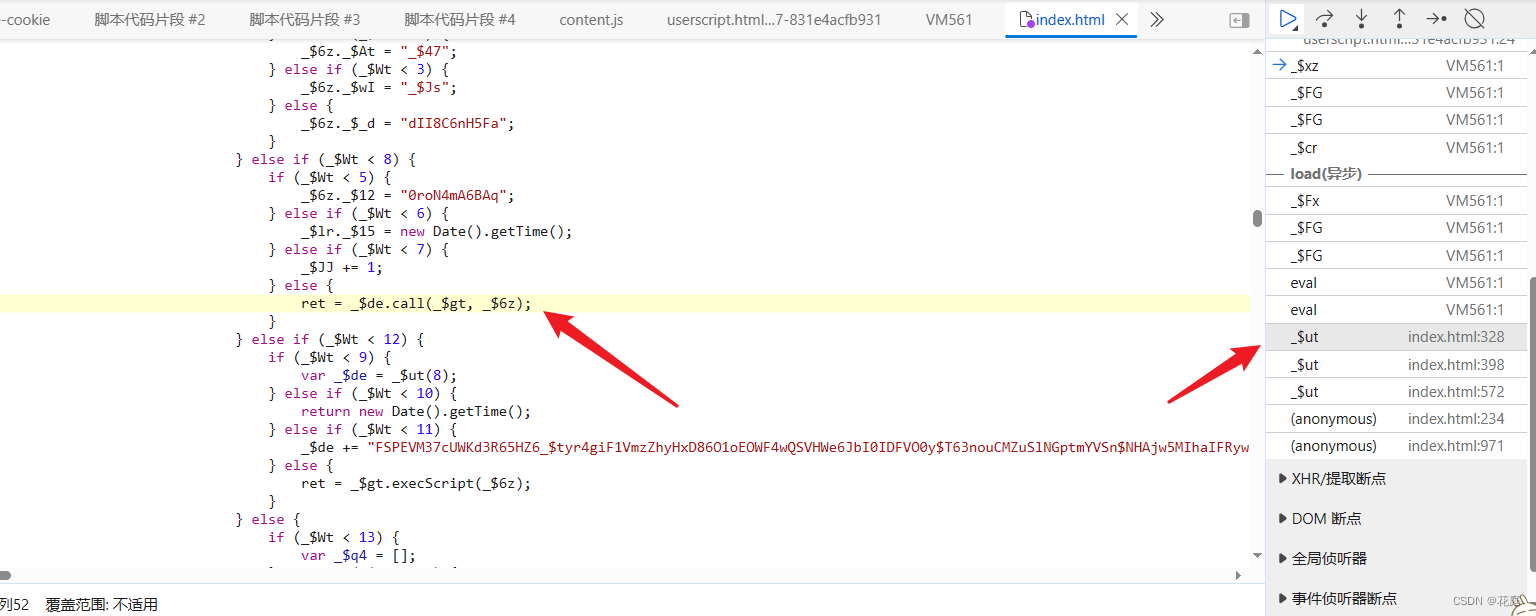The height and width of the screenshot is (616, 1536).
Task: Select _$ut frame at index.html:398
Action: point(1397,365)
